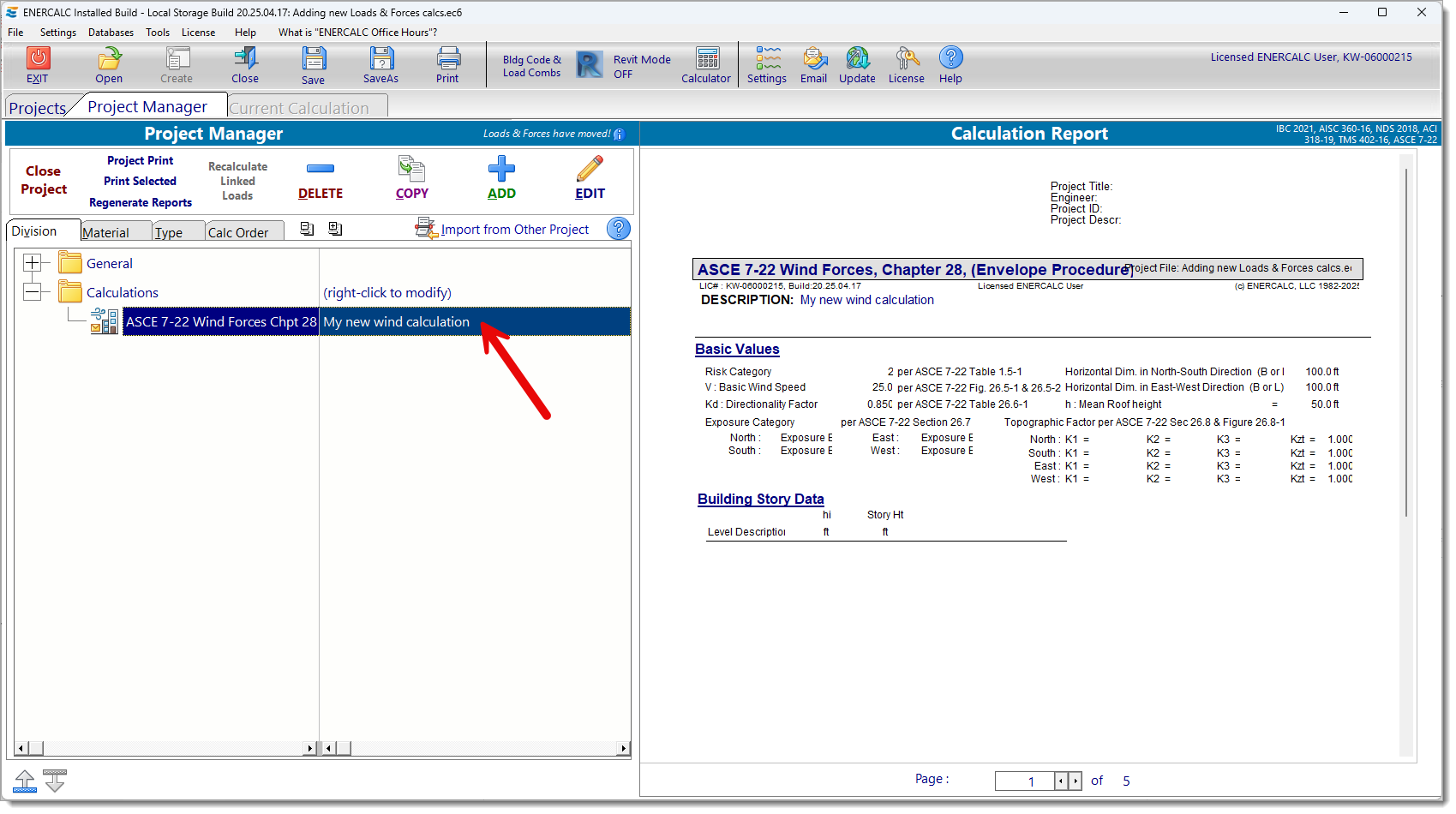
Task: Collapse the Calculations folder
Action: click(33, 292)
